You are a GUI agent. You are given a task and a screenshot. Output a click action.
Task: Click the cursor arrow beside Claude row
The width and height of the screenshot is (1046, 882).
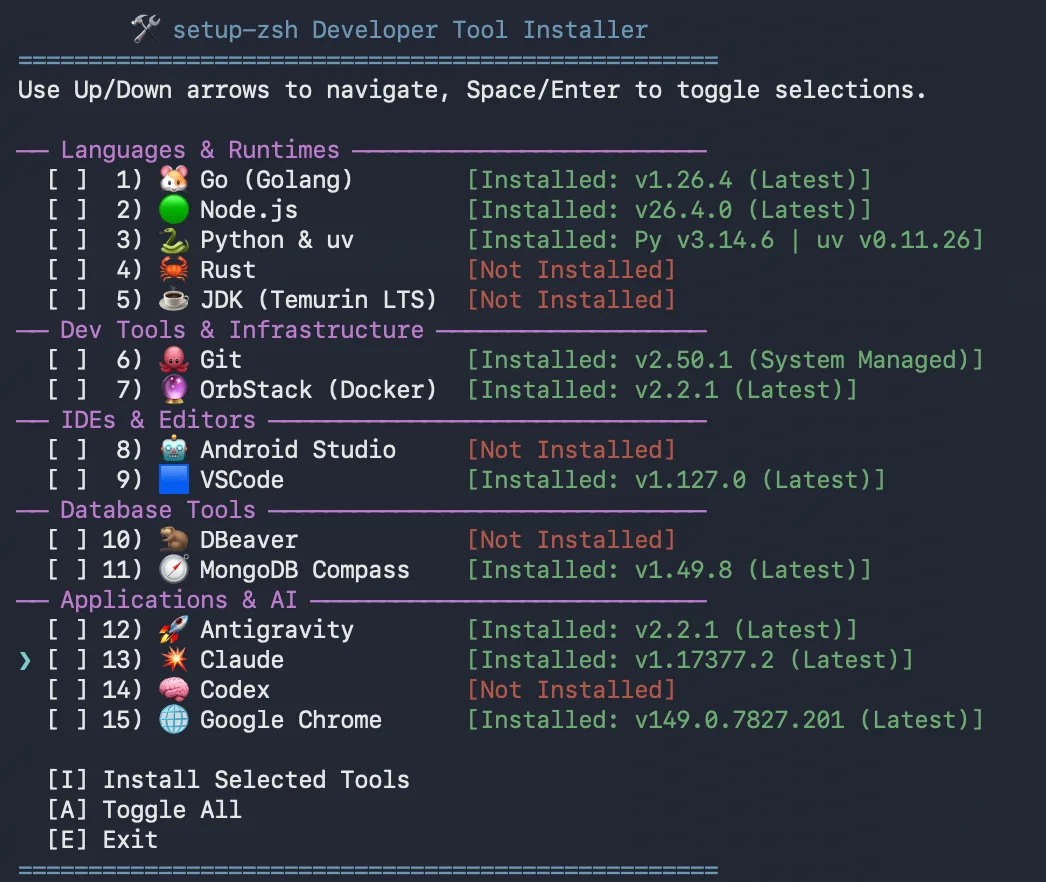click(x=25, y=660)
